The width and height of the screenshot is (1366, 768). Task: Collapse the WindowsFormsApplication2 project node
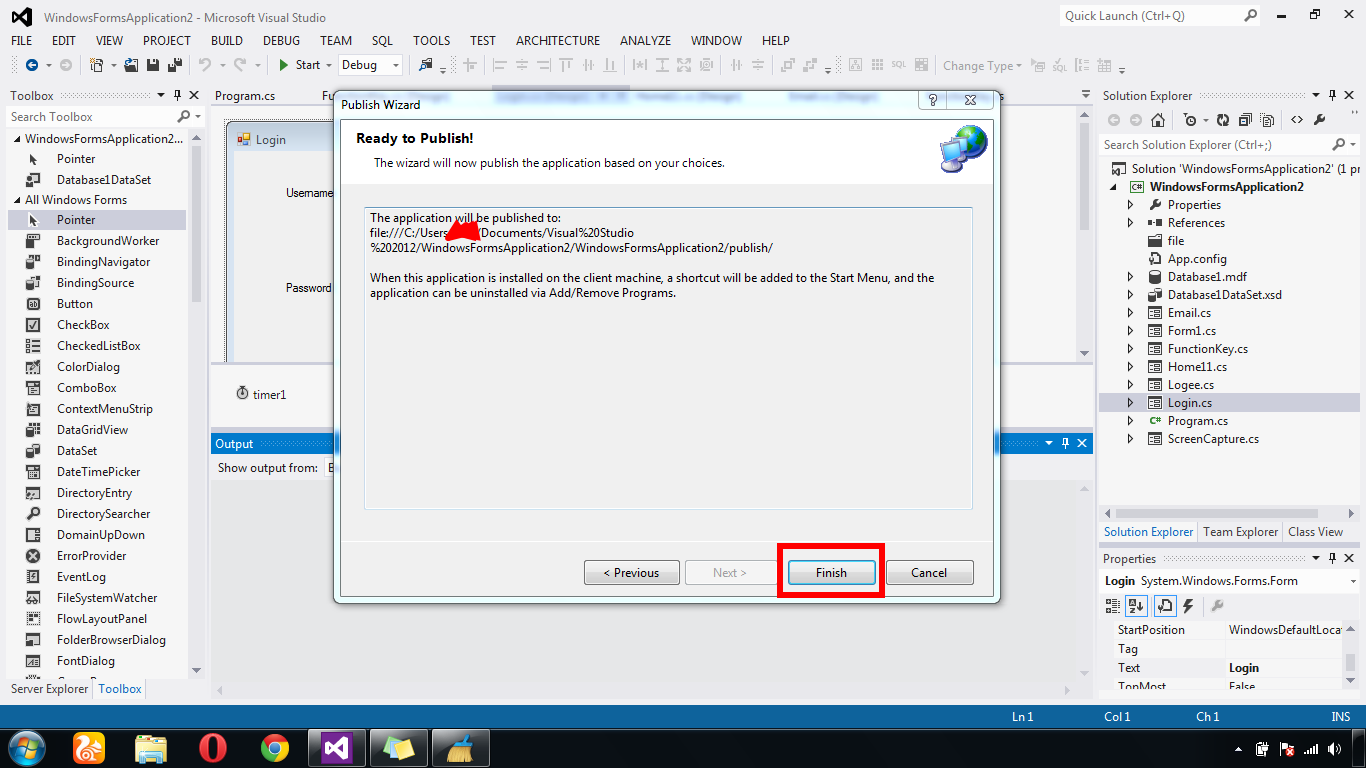1115,187
